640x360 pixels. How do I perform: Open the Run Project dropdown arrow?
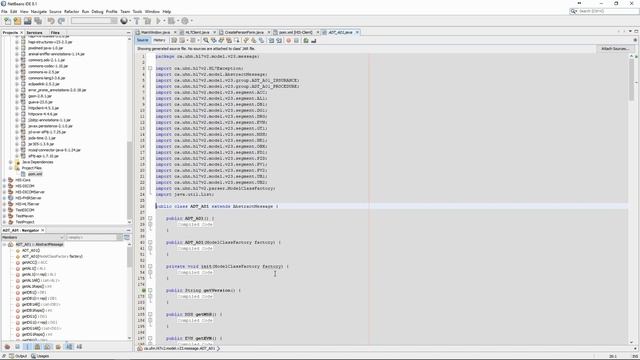pyautogui.click(x=164, y=21)
